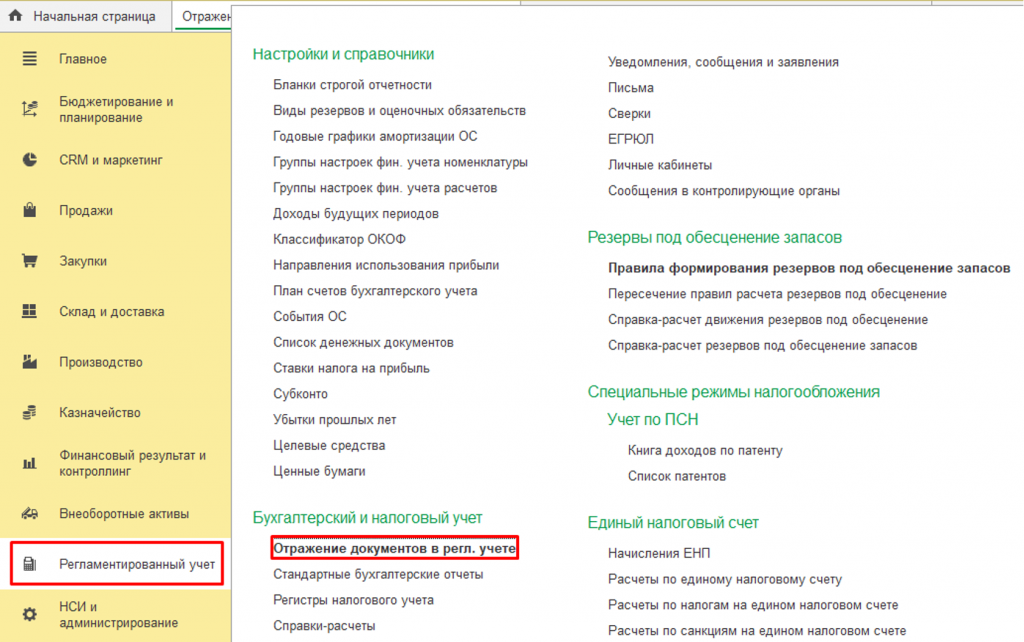This screenshot has height=642, width=1024.
Task: Open Стандартные бухгалтерские отчеты
Action: [378, 574]
